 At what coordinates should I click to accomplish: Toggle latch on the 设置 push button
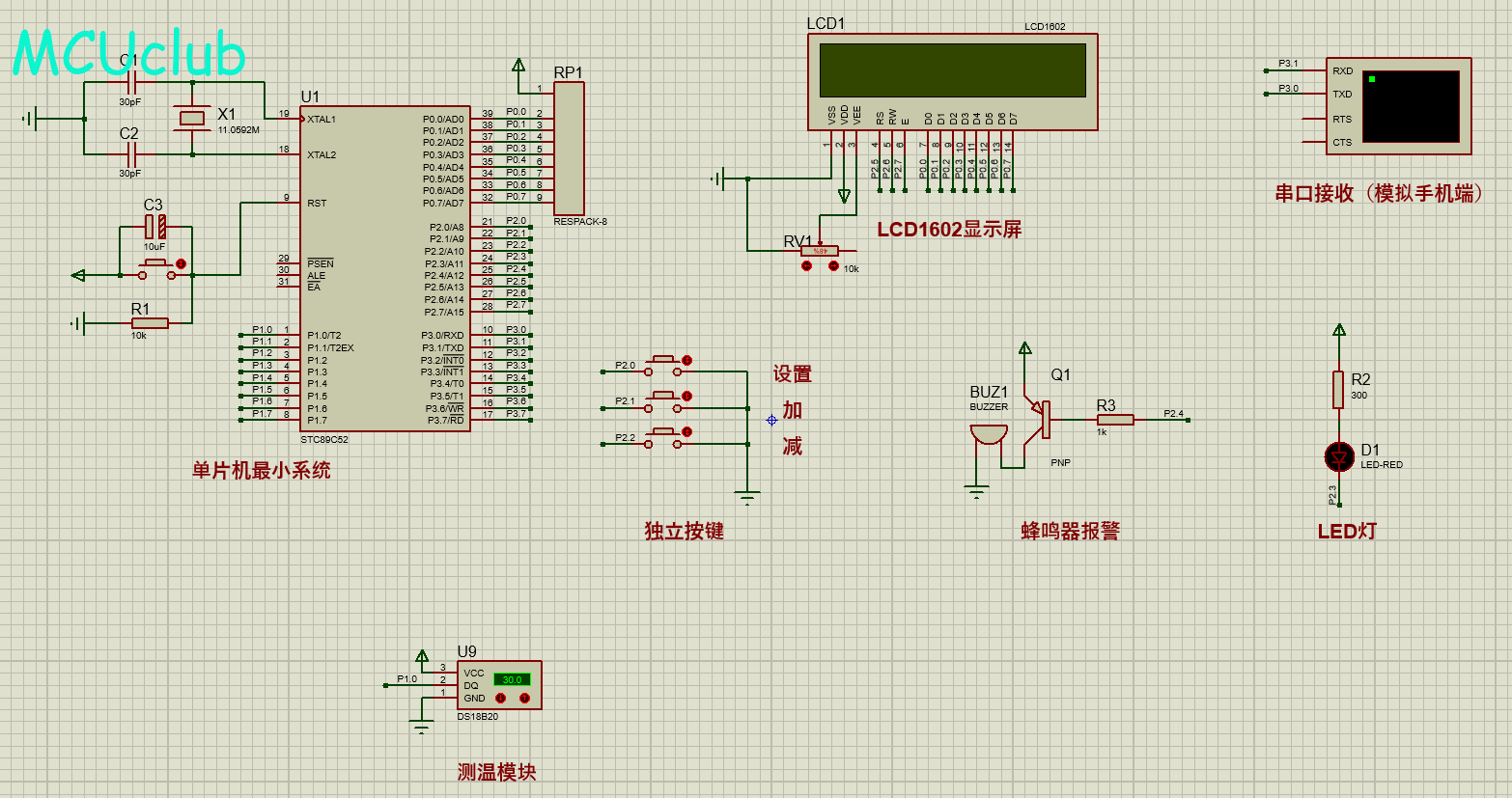point(686,361)
